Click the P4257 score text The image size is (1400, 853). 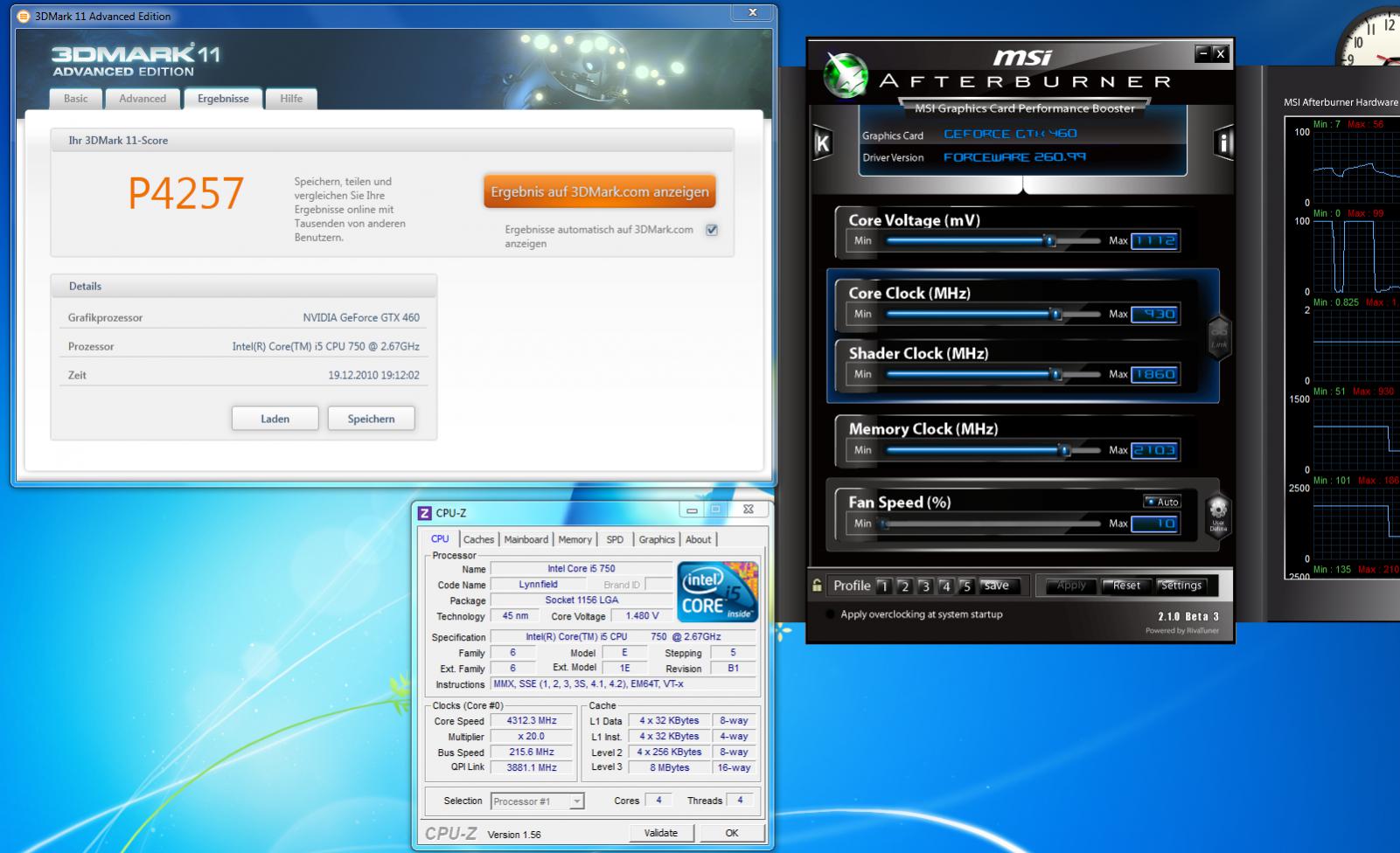click(185, 193)
